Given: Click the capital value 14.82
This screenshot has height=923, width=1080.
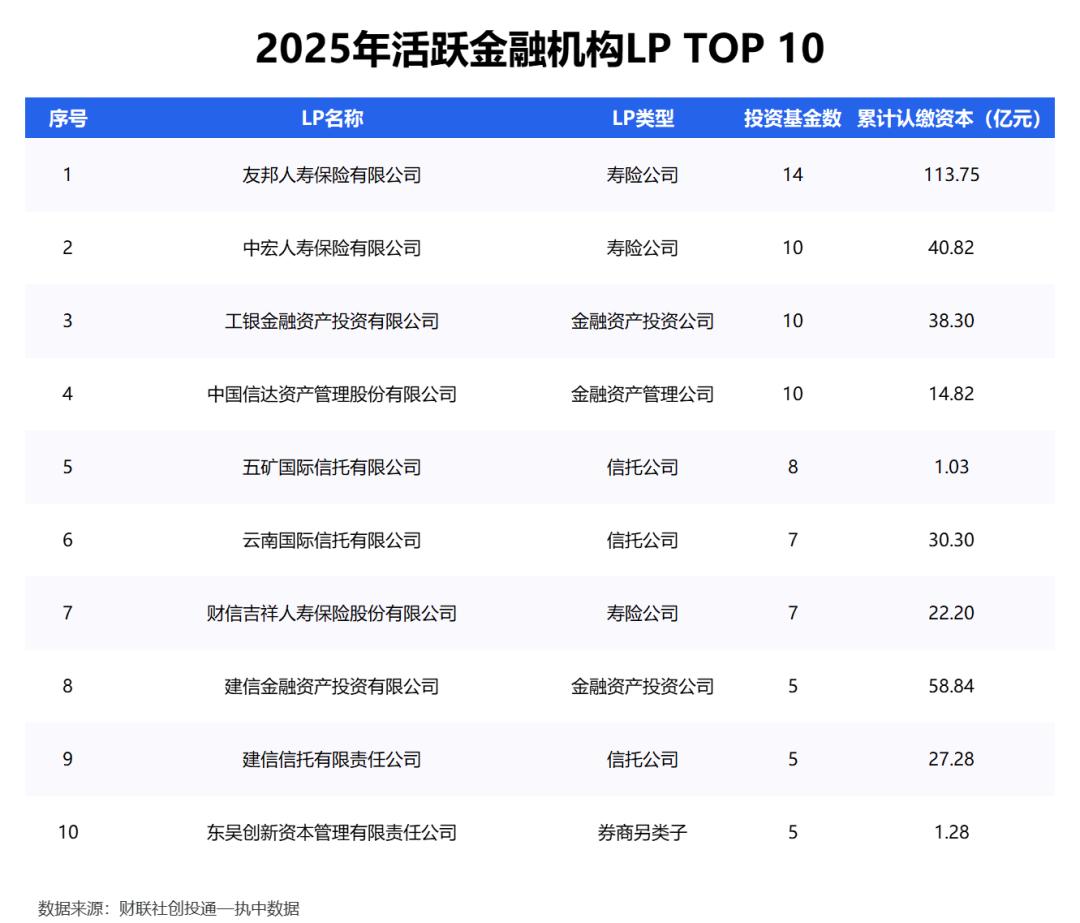Looking at the screenshot, I should [951, 394].
